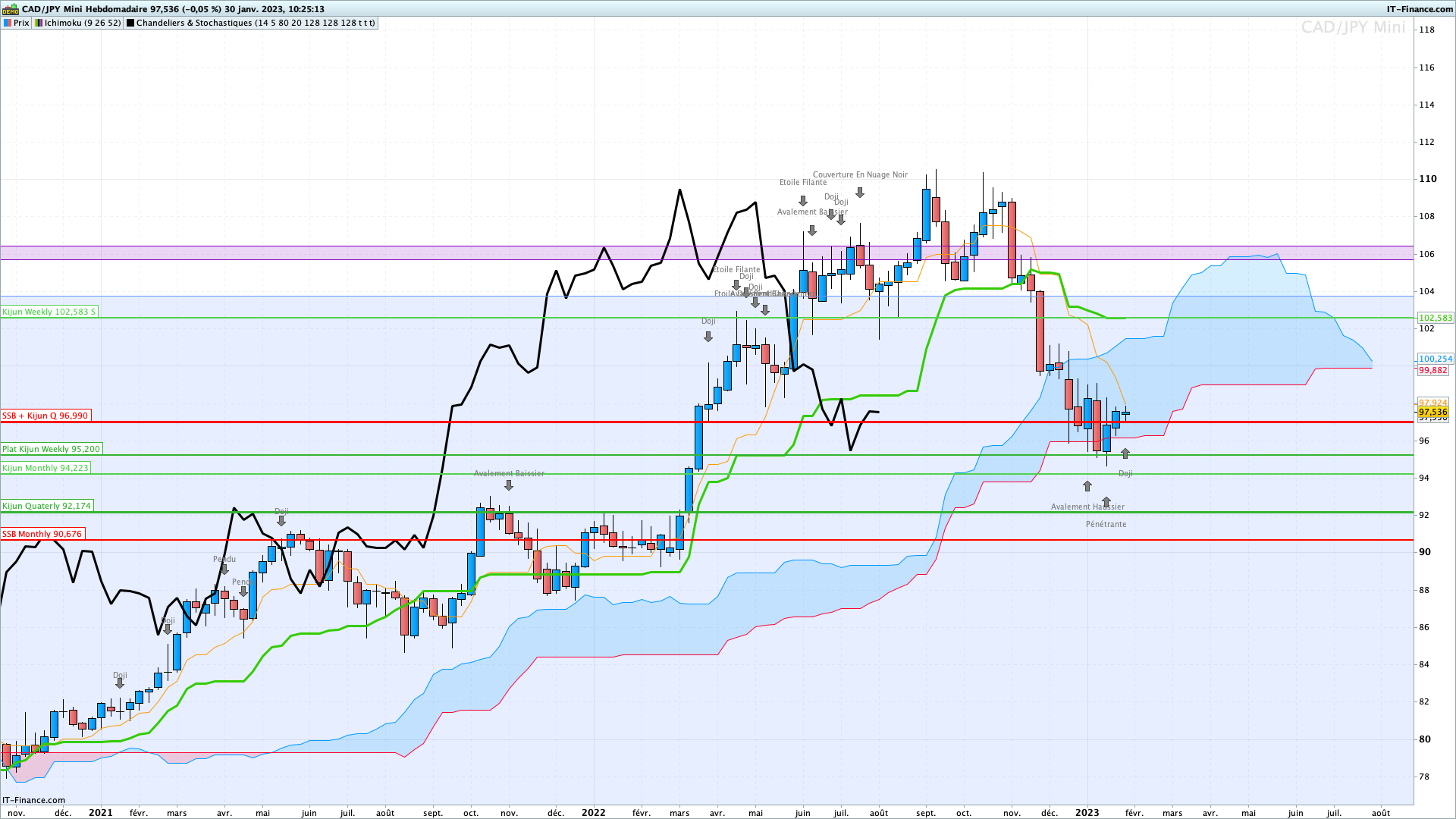The width and height of the screenshot is (1456, 819).
Task: Click the 90 level on the price axis
Action: tap(1425, 552)
